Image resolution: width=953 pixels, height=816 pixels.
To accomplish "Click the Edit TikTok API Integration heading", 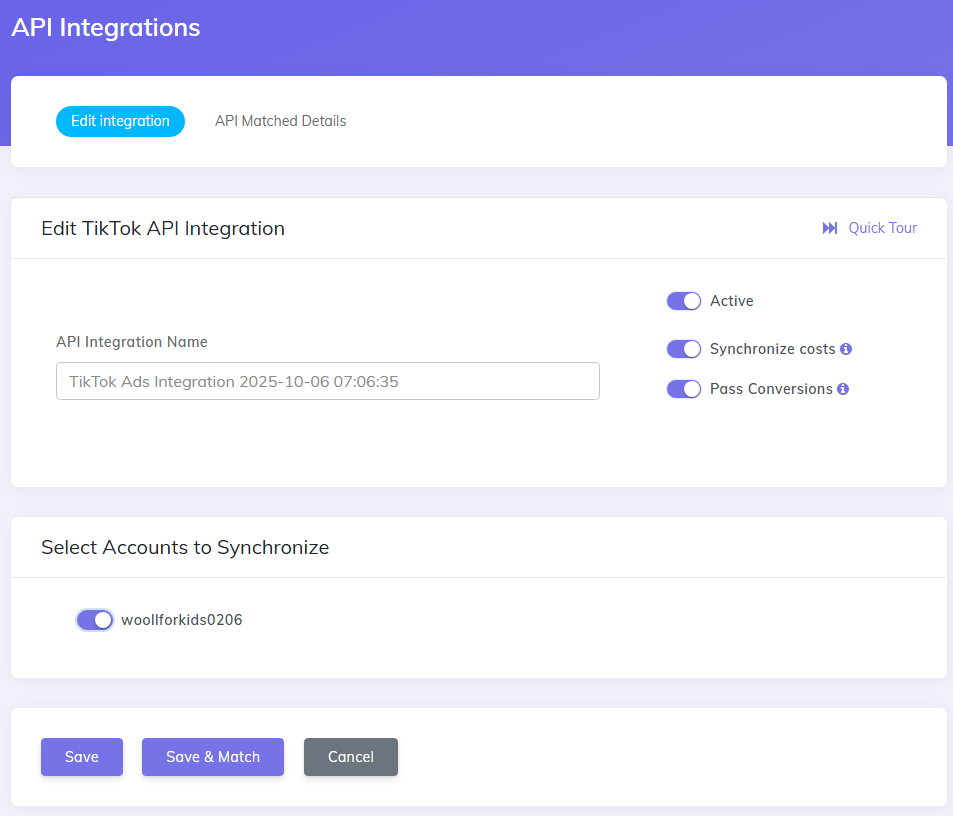I will point(162,228).
